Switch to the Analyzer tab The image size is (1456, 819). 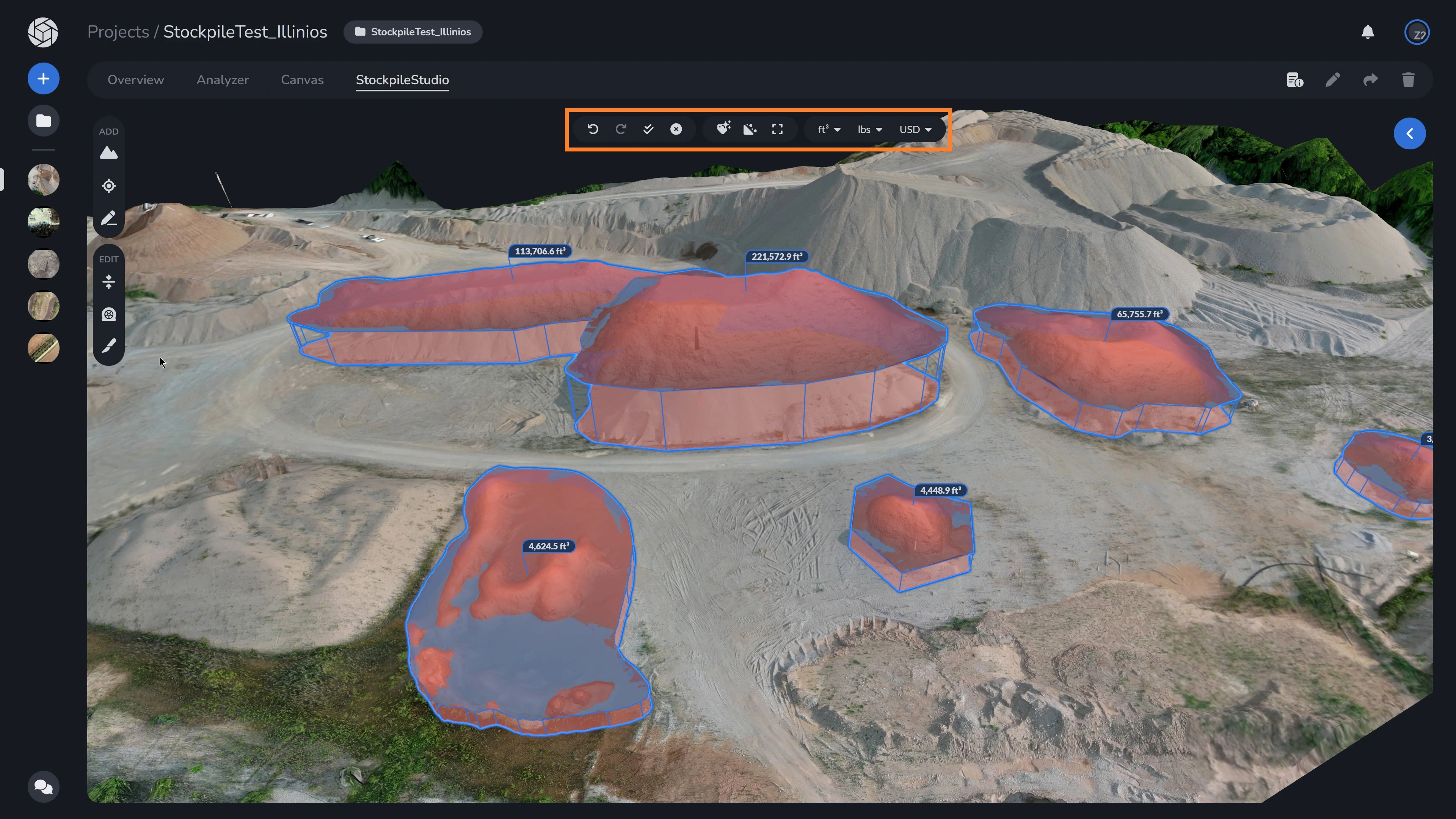click(x=222, y=80)
